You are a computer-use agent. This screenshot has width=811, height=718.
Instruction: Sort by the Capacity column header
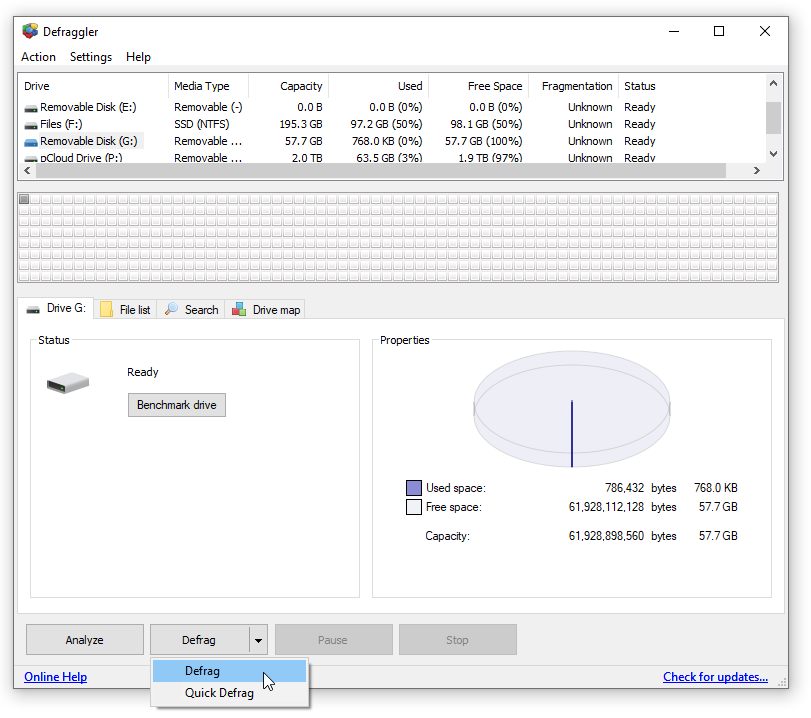pyautogui.click(x=288, y=86)
